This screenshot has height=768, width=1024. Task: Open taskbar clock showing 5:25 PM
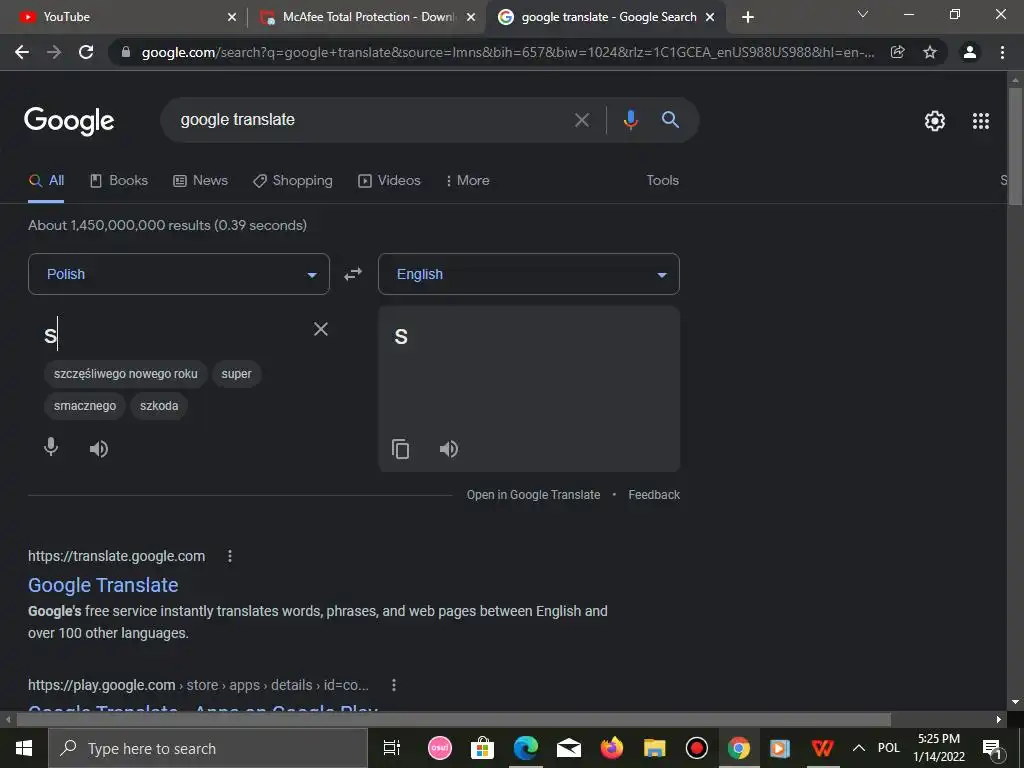(938, 748)
